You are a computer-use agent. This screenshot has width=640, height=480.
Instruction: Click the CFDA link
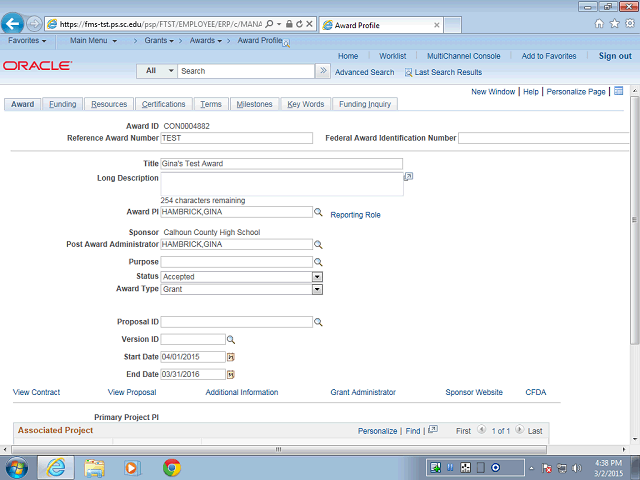[x=536, y=392]
